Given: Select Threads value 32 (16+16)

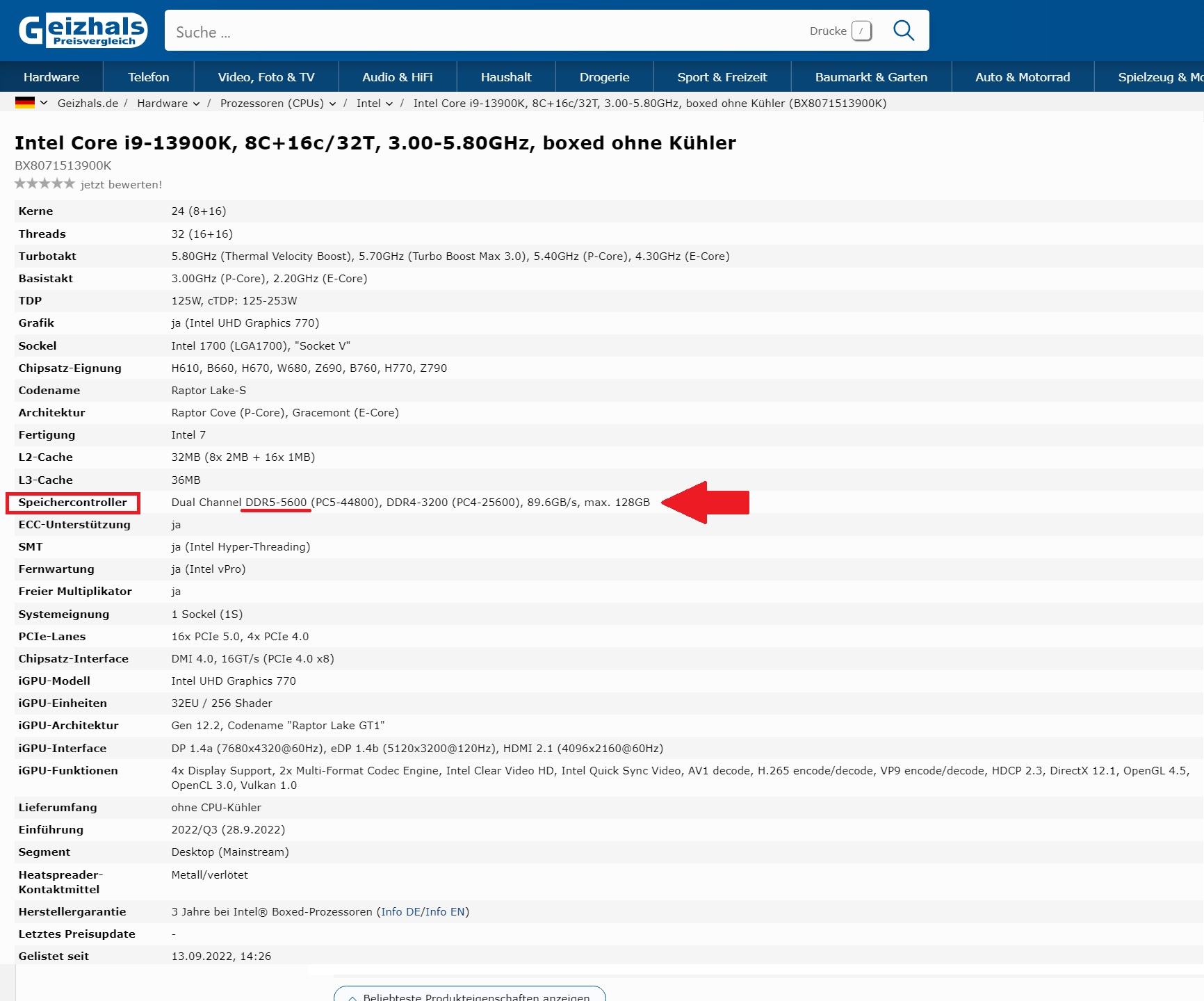Looking at the screenshot, I should coord(202,234).
